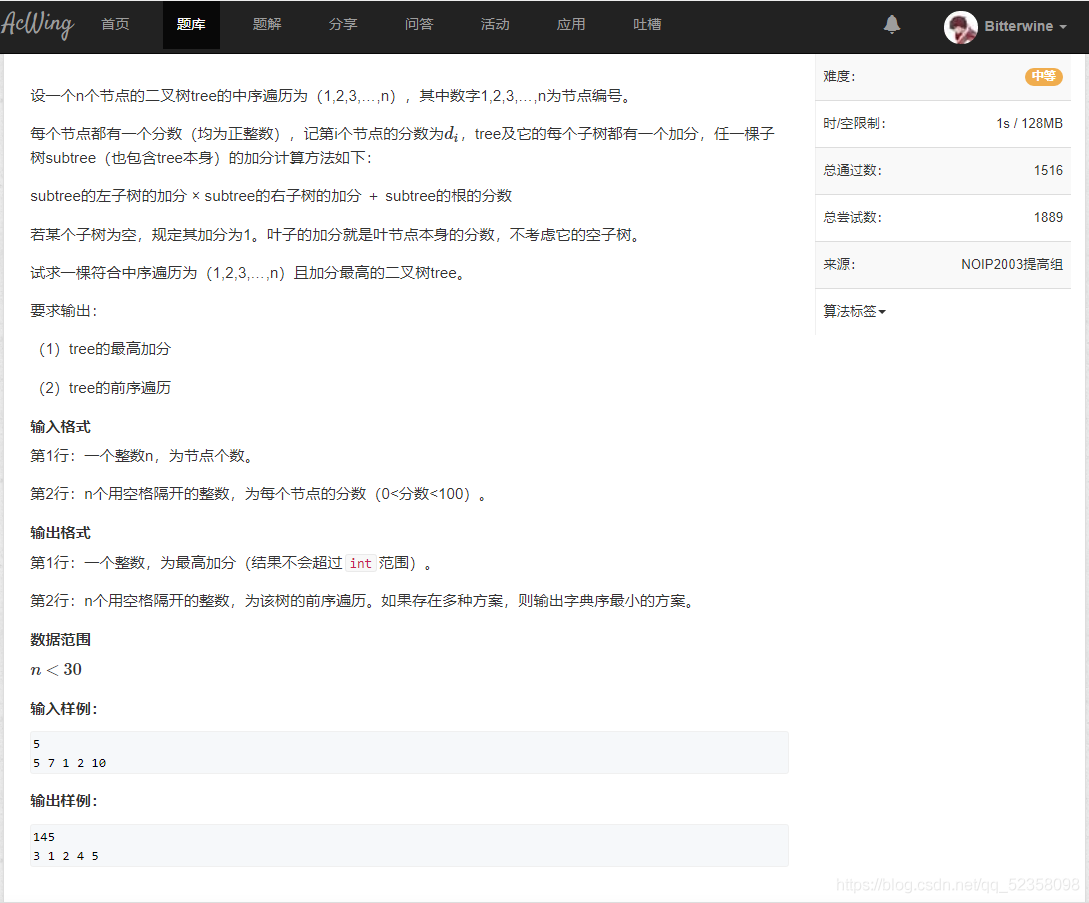Click the NOIP2003提高组 source text
The width and height of the screenshot is (1089, 903).
[x=1012, y=264]
